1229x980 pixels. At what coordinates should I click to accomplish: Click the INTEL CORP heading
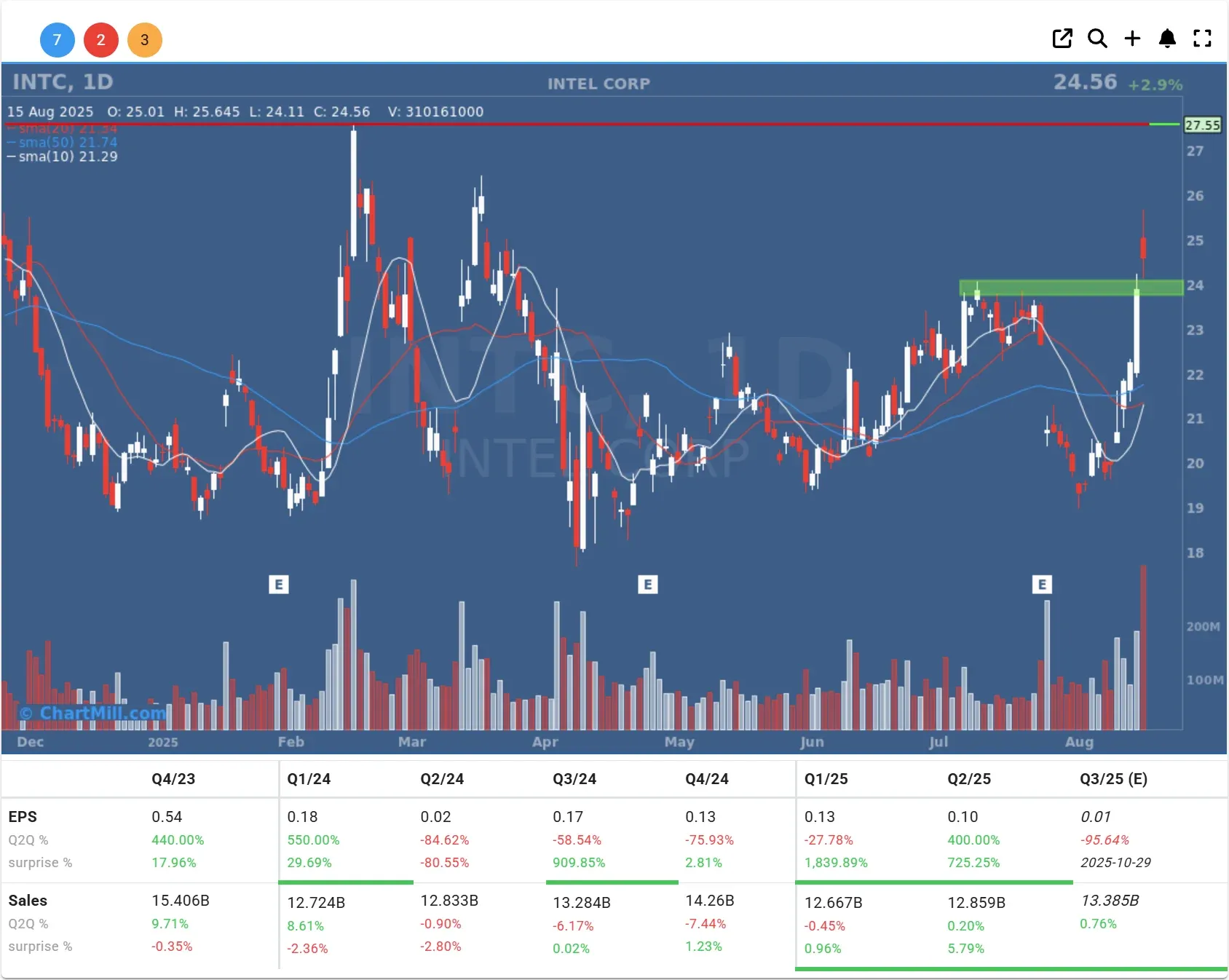click(x=598, y=84)
